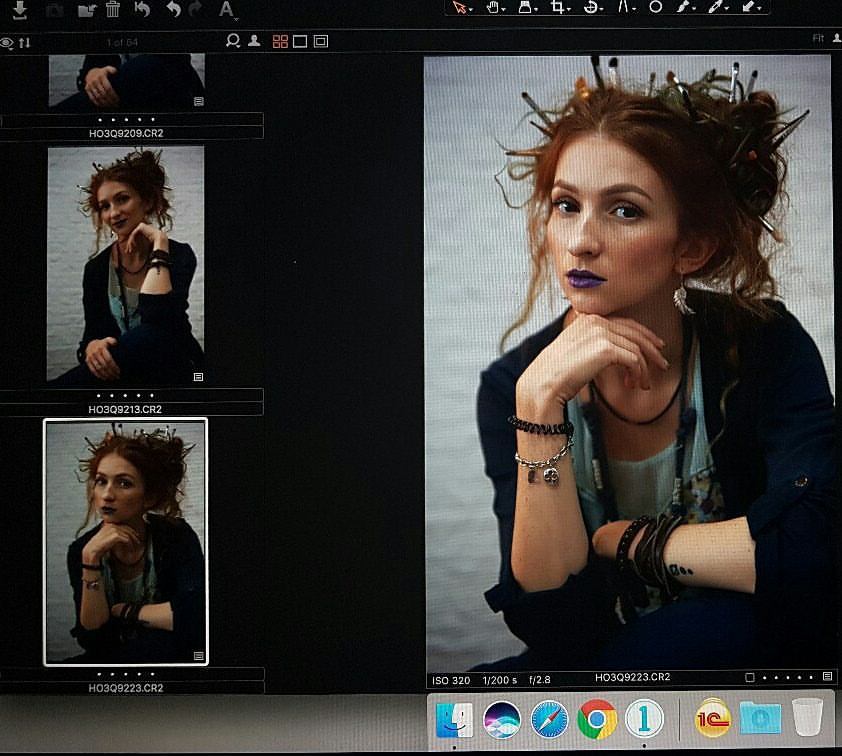The height and width of the screenshot is (756, 842).
Task: Open the adjustments icon on HO3Q9223.CR2 thumbnail
Action: pyautogui.click(x=199, y=656)
